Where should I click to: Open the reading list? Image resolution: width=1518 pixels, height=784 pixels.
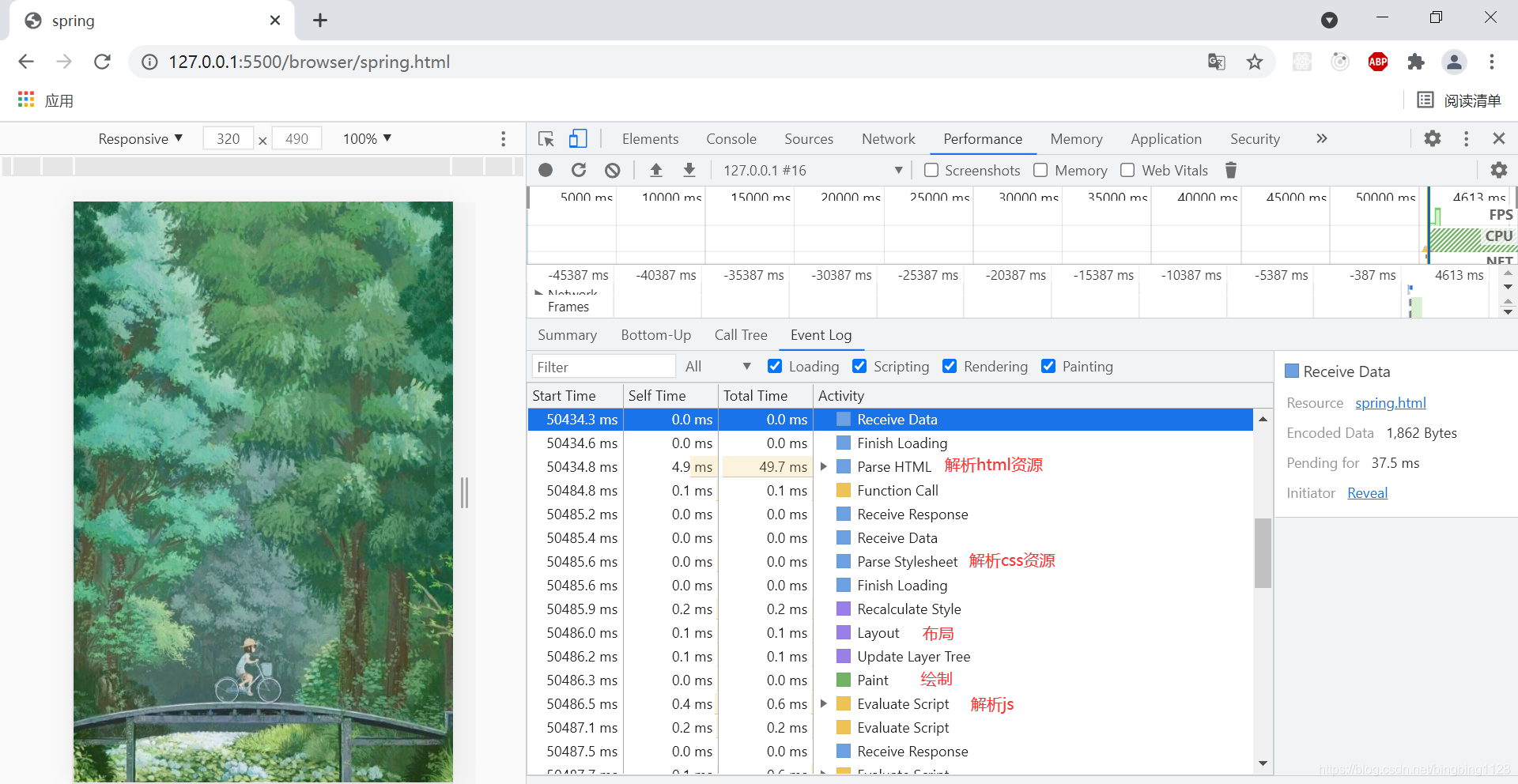[x=1459, y=100]
